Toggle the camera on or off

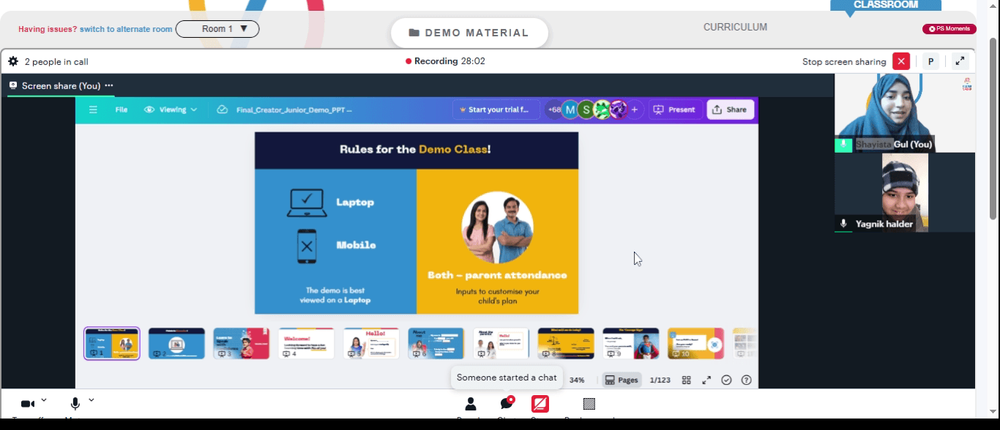pyautogui.click(x=27, y=404)
